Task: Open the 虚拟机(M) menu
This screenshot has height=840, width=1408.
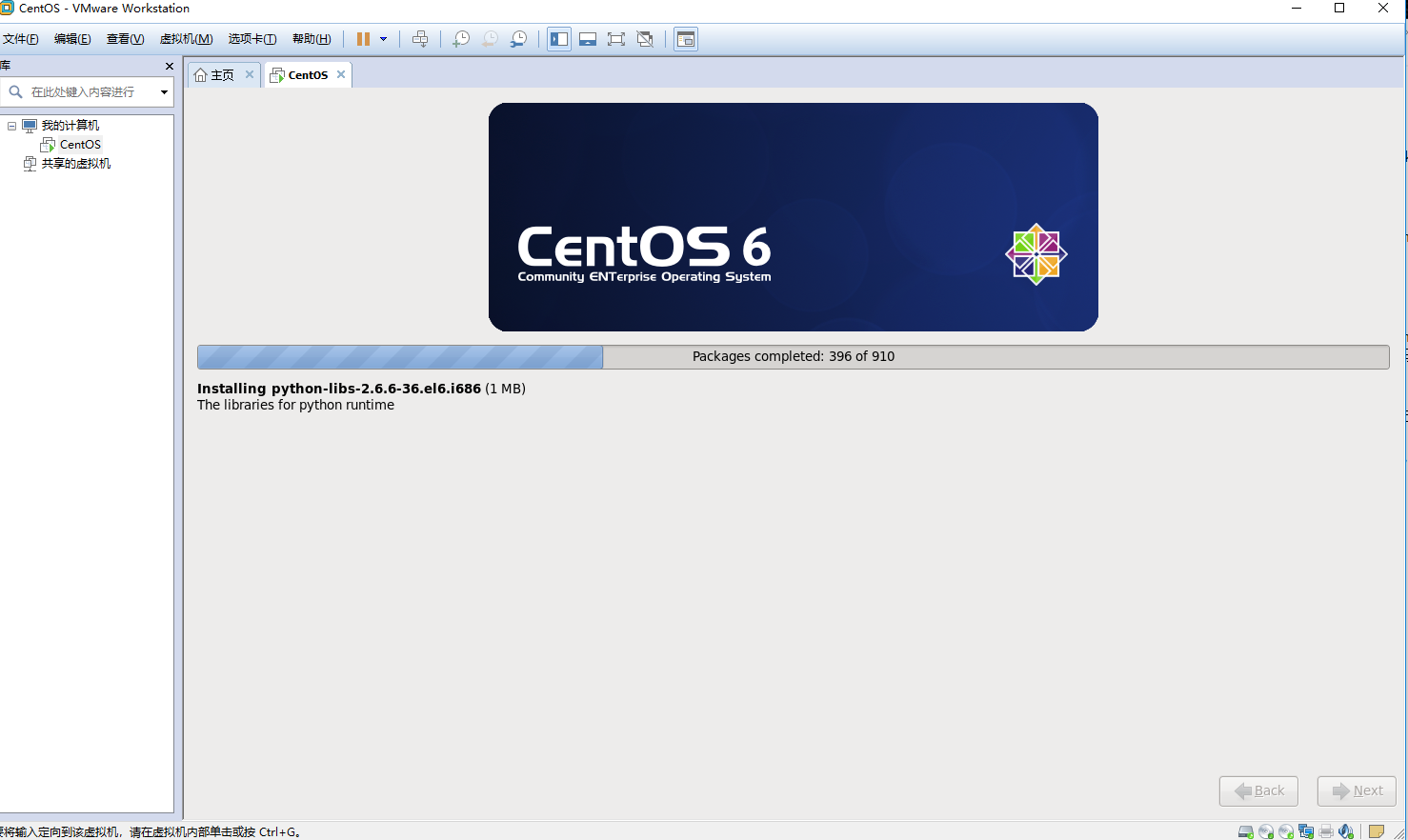Action: click(x=186, y=39)
